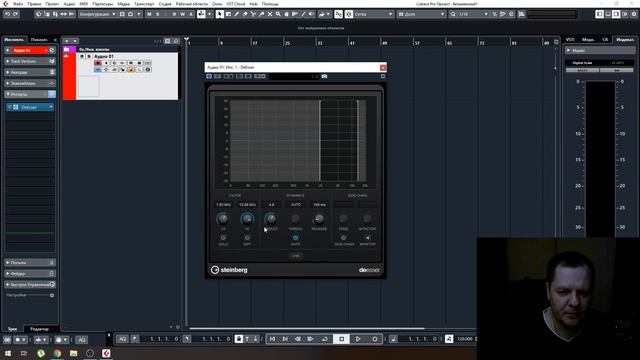Toggle global Read R automation button
This screenshot has height=360, width=640.
tap(174, 14)
